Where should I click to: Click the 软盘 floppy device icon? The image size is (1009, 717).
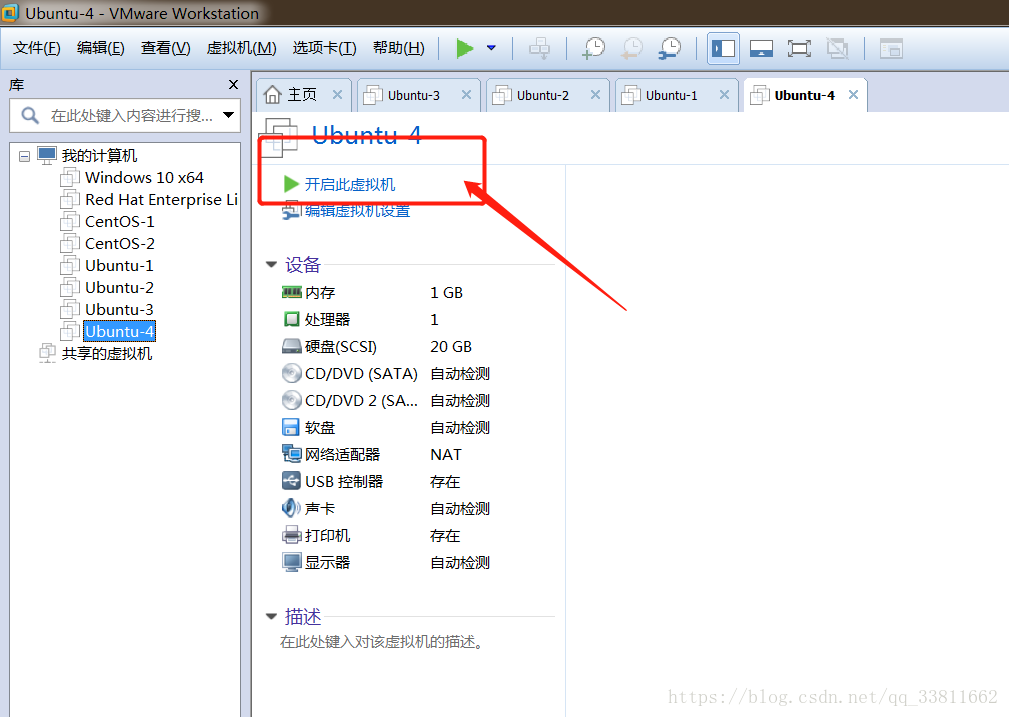tap(292, 427)
